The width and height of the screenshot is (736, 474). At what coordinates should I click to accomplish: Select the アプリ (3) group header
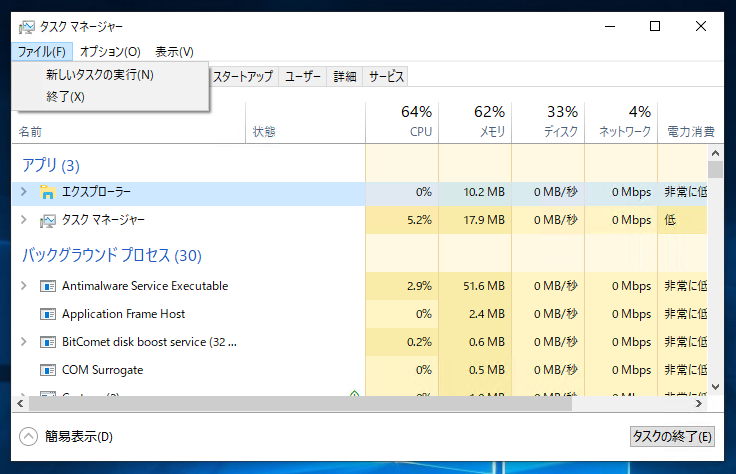(x=51, y=165)
